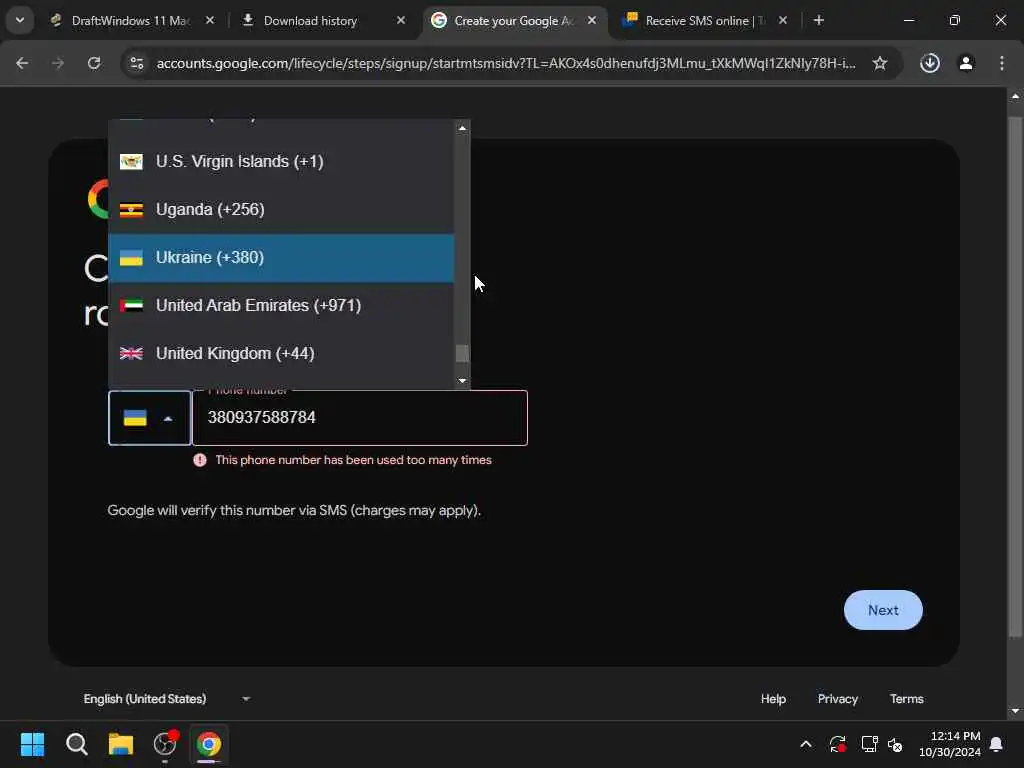Choose United Kingdom (+44)

(281, 354)
